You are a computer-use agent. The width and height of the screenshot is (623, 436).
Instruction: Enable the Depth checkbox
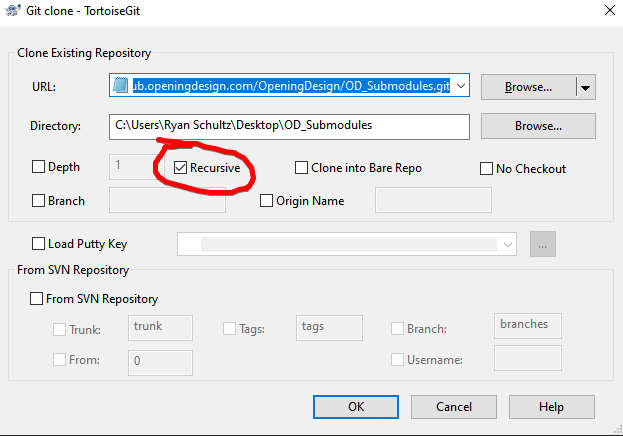click(39, 167)
